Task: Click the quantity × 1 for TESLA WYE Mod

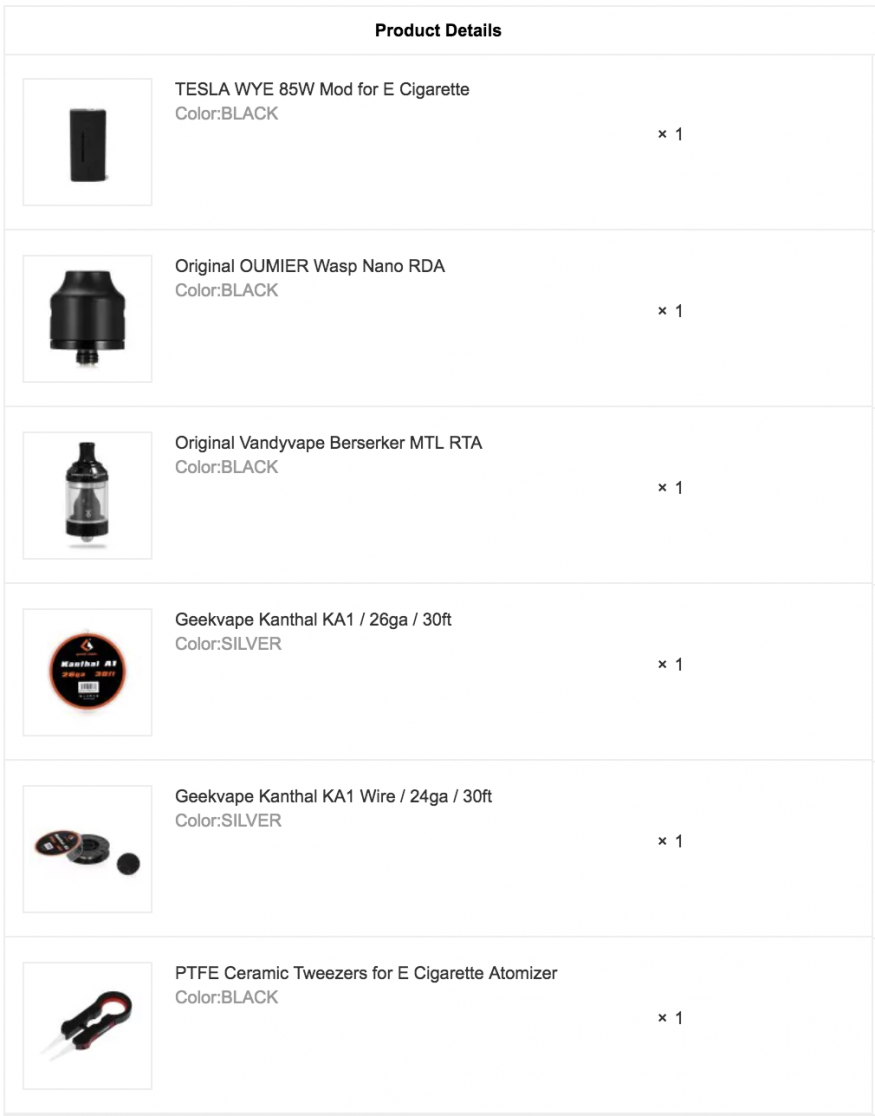Action: coord(670,134)
